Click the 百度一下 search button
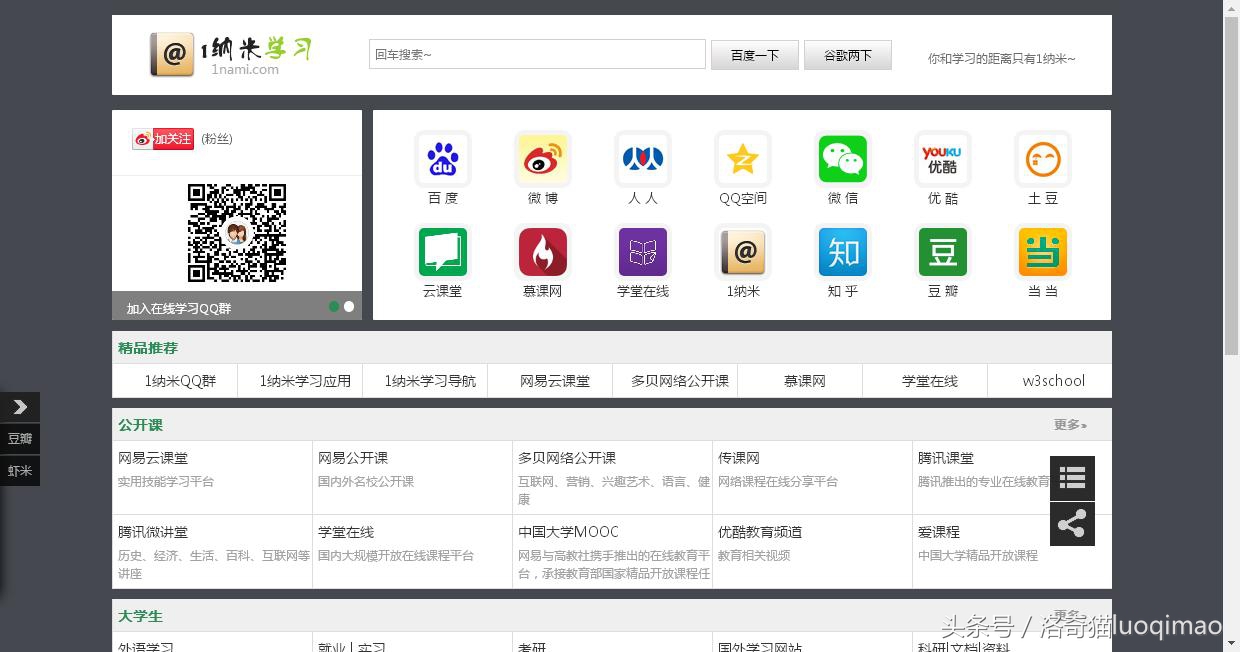The image size is (1240, 652). click(755, 55)
